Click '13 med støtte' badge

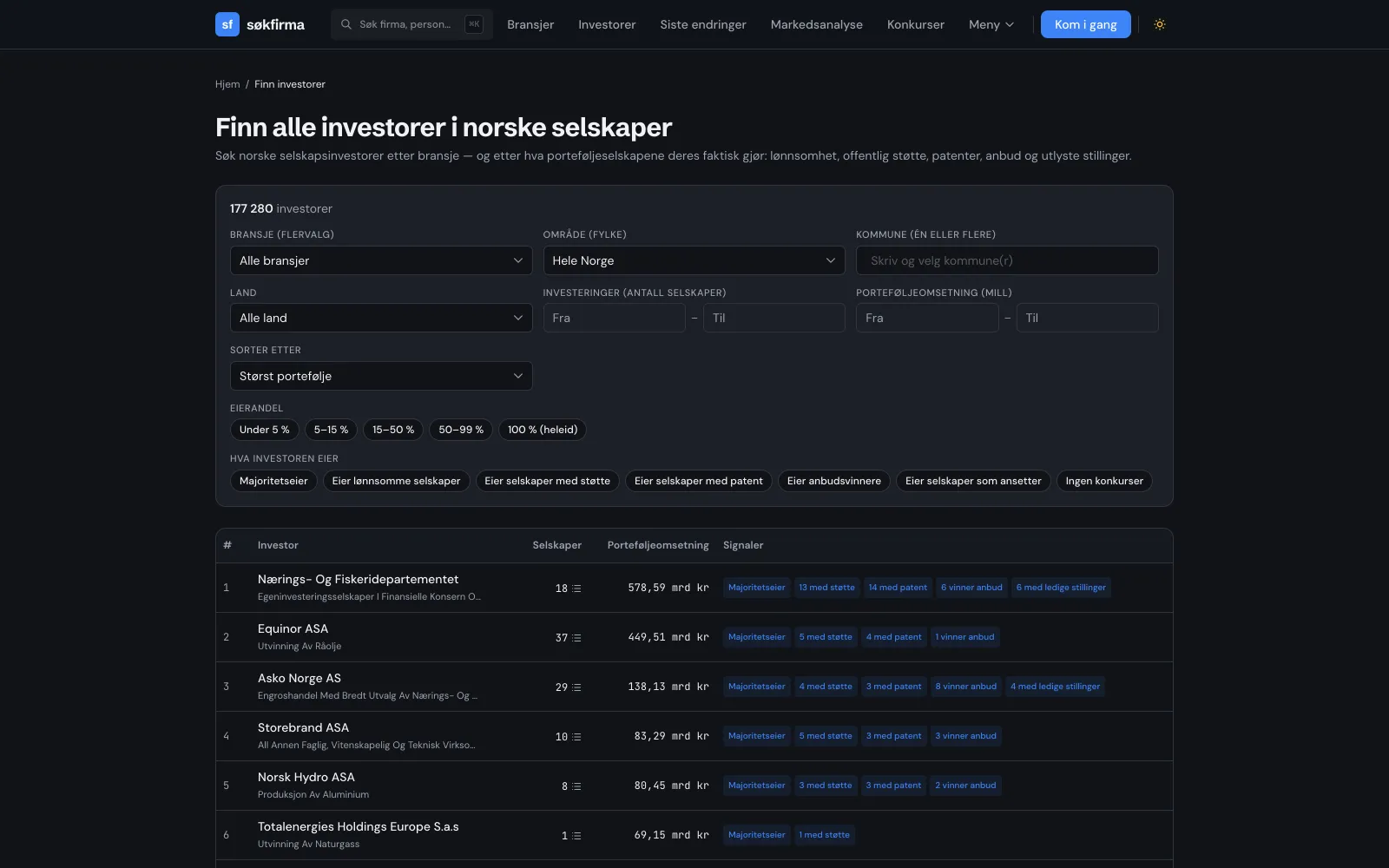point(826,588)
